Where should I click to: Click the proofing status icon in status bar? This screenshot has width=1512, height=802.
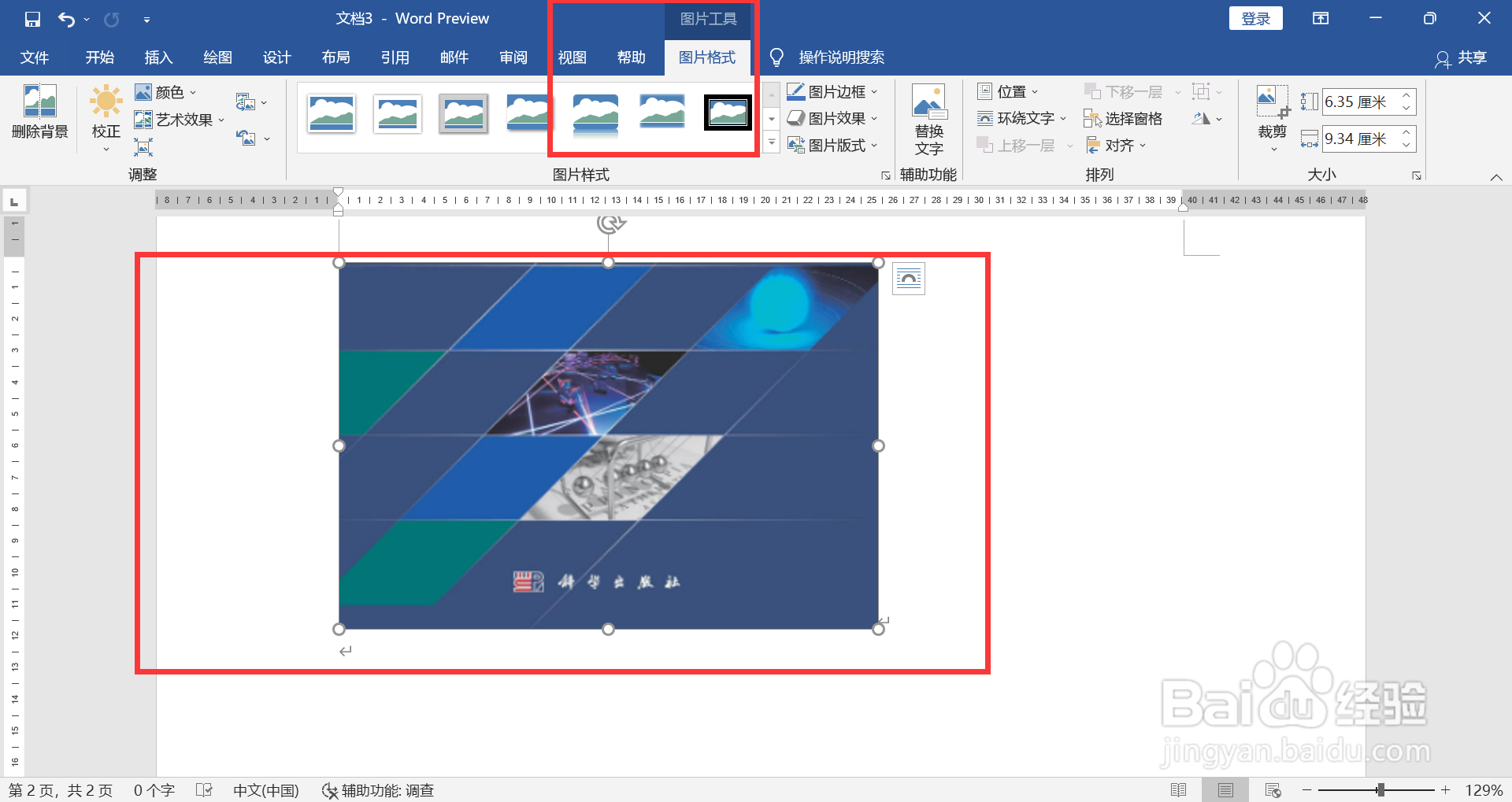pyautogui.click(x=204, y=789)
